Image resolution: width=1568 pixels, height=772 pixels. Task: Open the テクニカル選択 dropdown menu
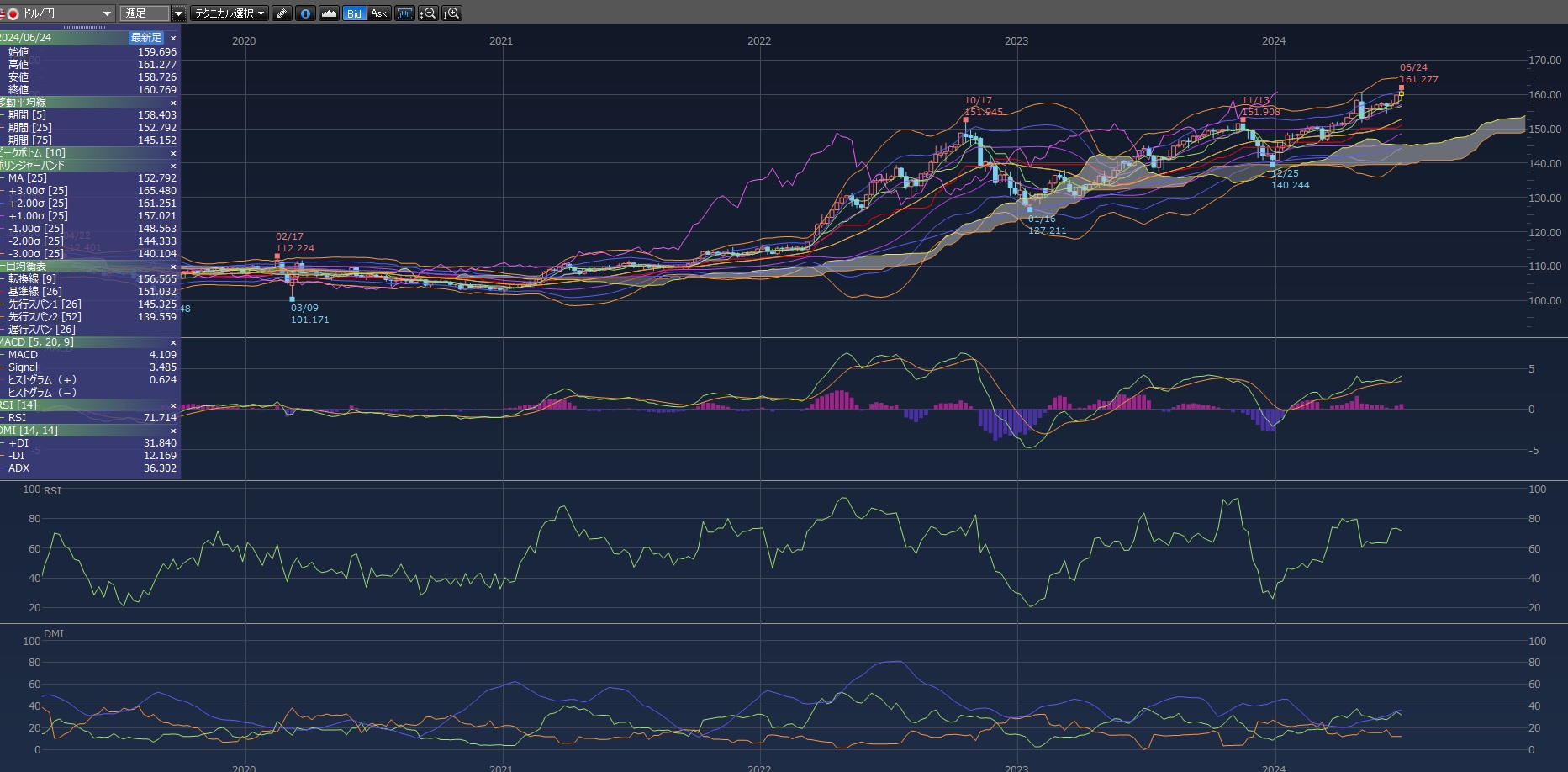[x=230, y=13]
